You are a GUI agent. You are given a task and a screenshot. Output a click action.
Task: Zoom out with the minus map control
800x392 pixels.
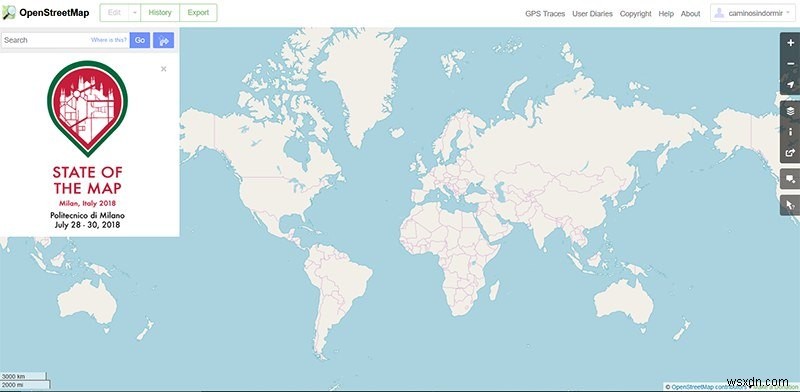(790, 64)
